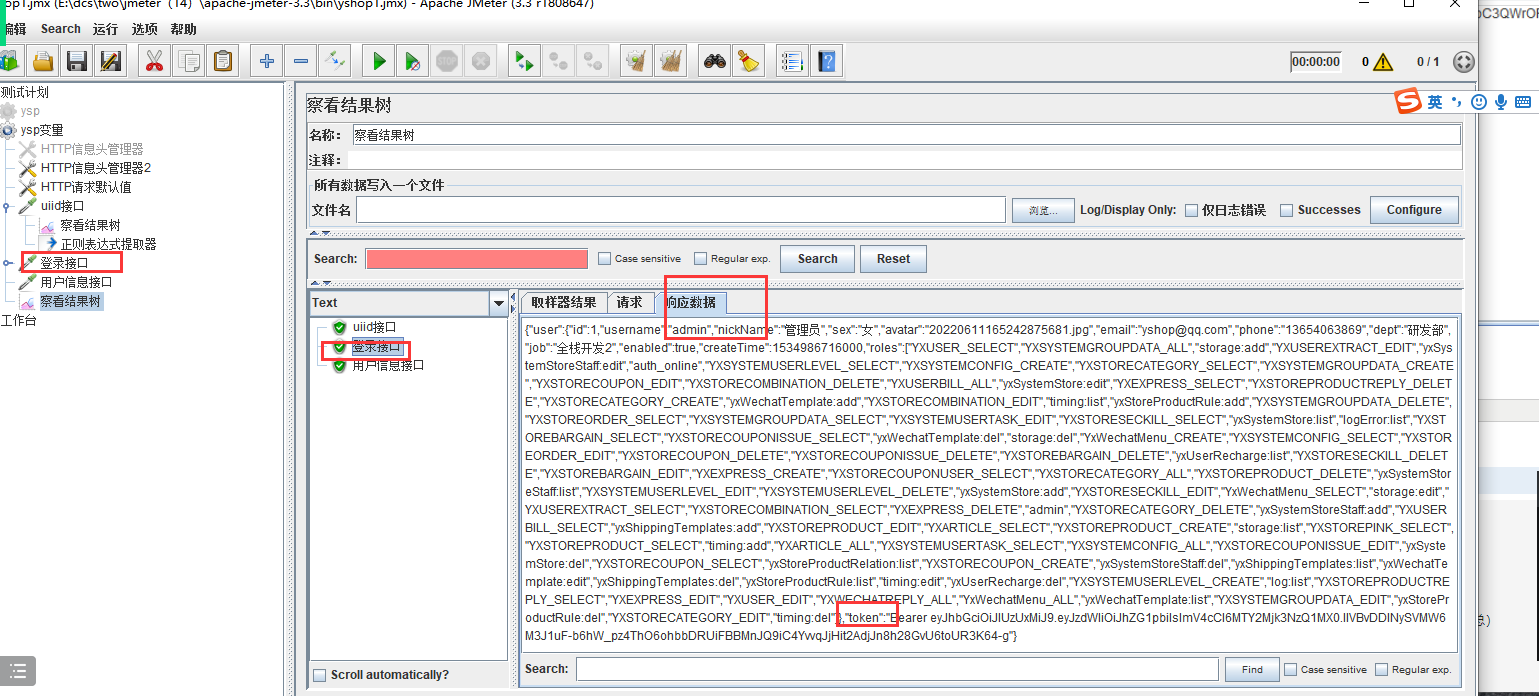Click the Sogou microphone voice icon
Viewport: 1539px width, 696px height.
[x=1501, y=102]
